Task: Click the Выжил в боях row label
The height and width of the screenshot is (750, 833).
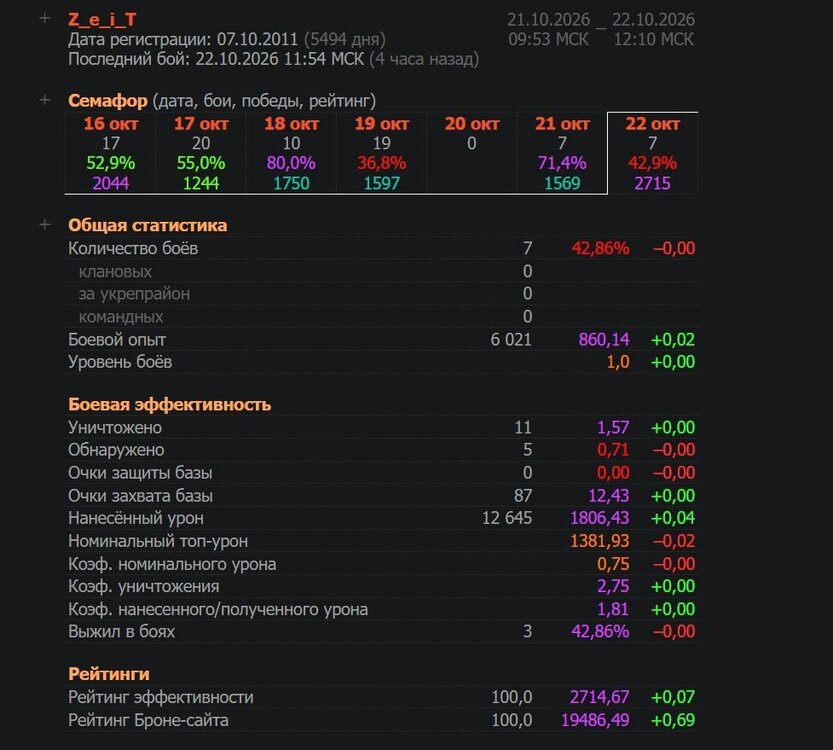Action: tap(122, 632)
